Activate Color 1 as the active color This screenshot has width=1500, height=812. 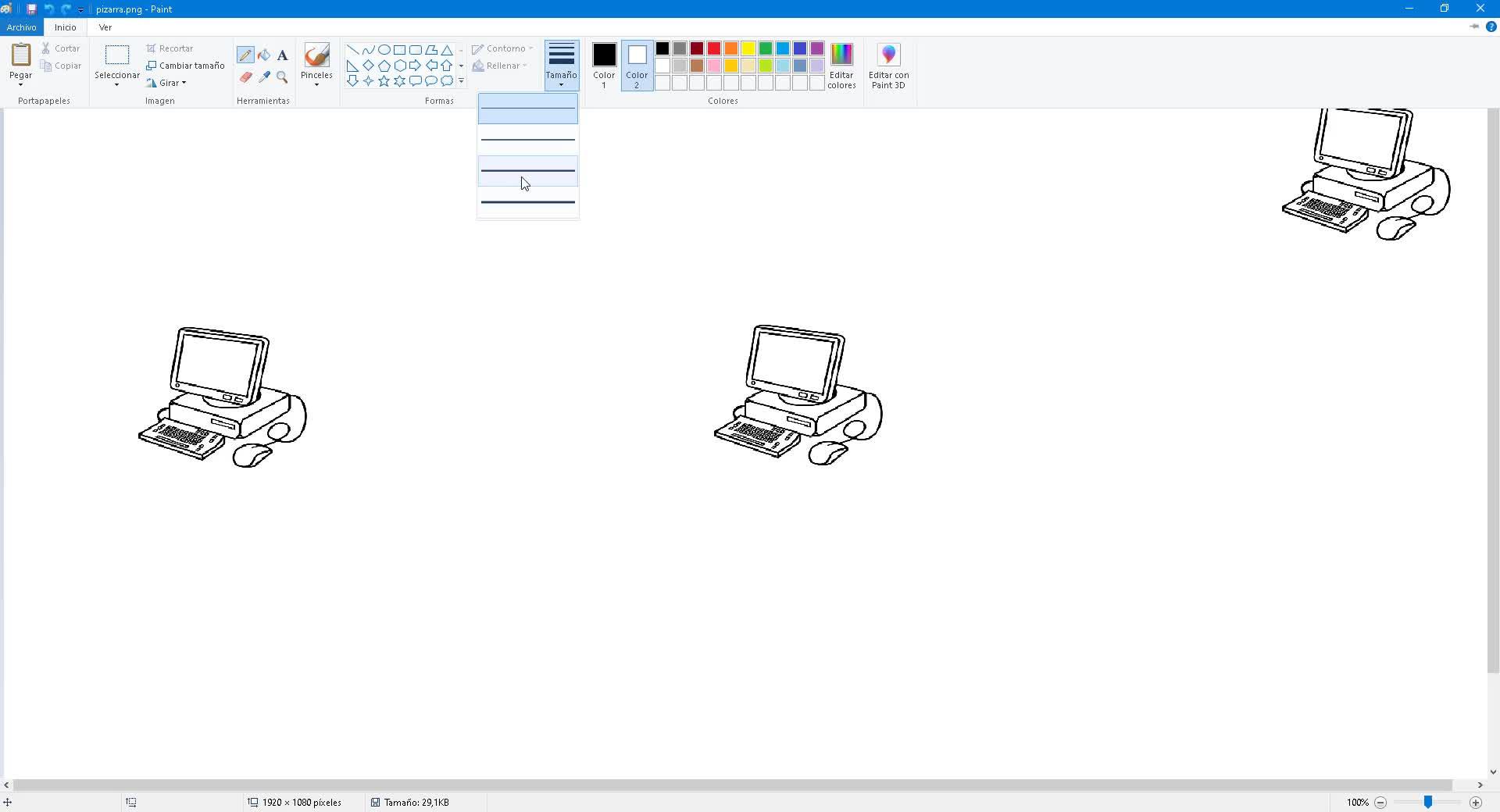click(x=604, y=66)
